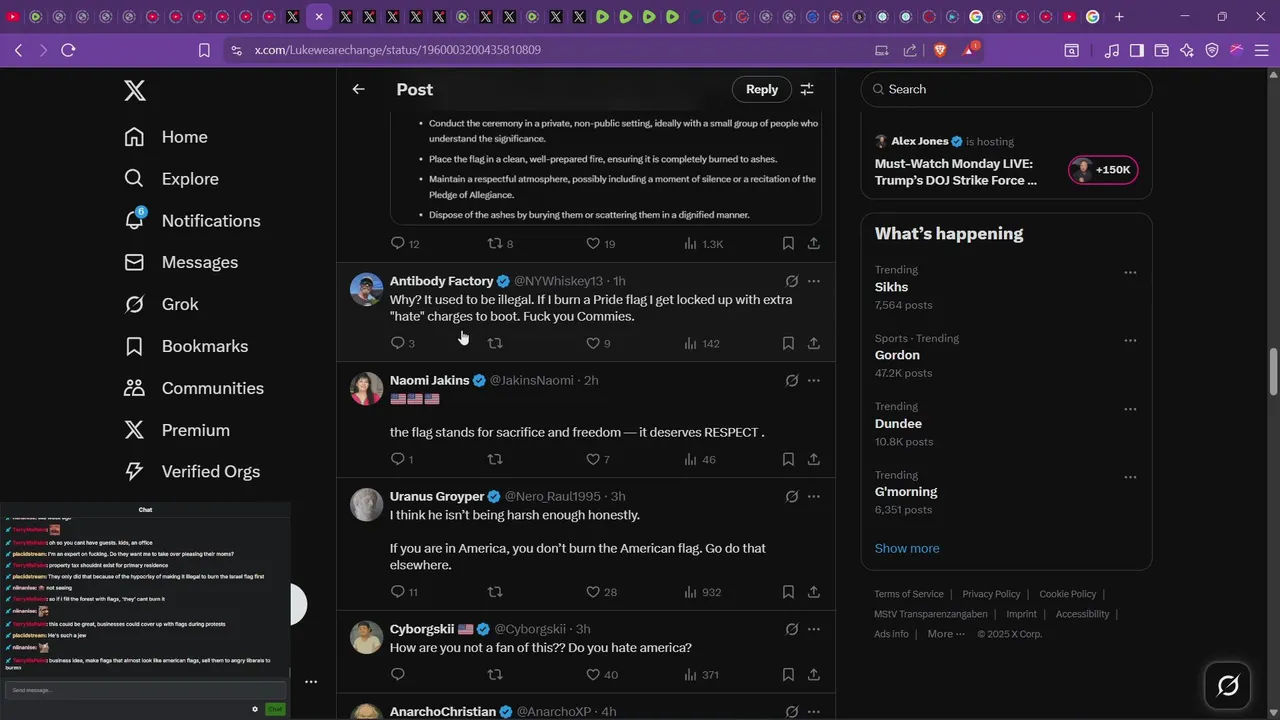Reply to Antibody Factory's post
Screen dimensions: 1280x720
point(402,343)
